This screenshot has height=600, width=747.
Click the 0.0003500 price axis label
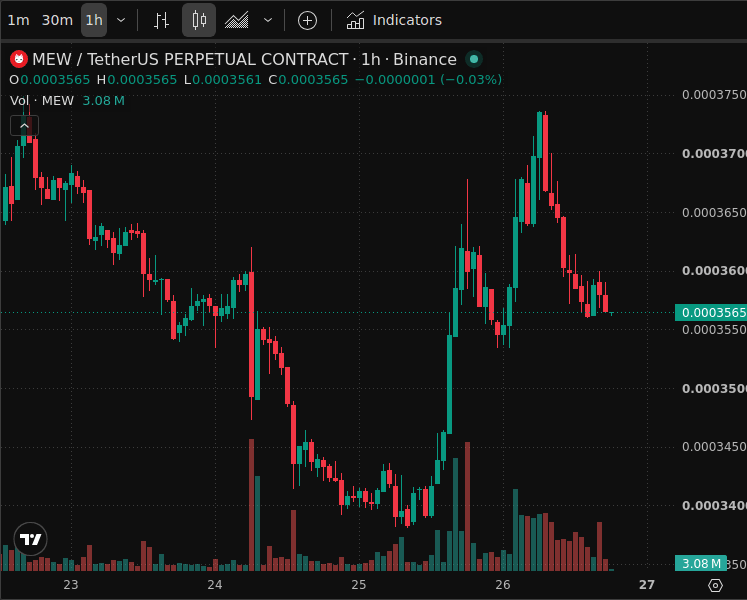pos(714,388)
